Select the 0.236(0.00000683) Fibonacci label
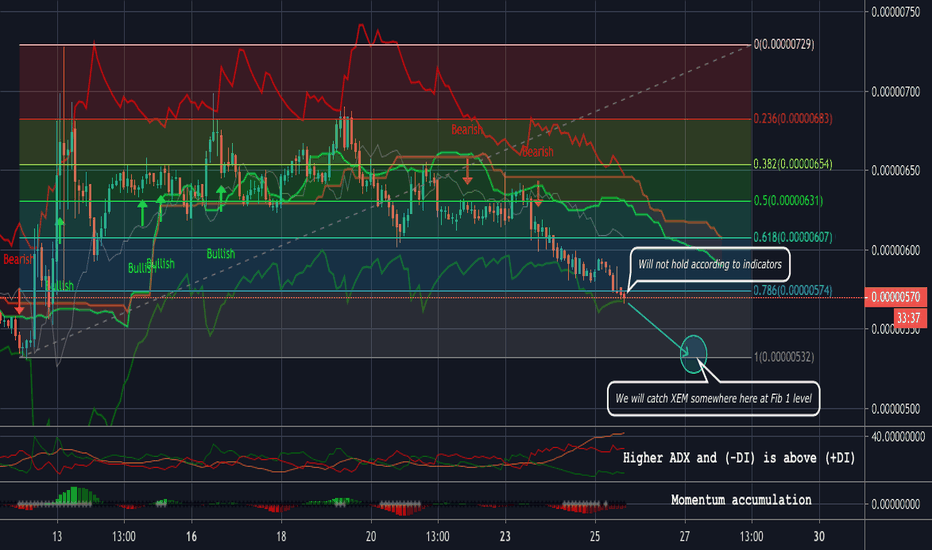Screen dimensions: 932x550 [x=793, y=118]
